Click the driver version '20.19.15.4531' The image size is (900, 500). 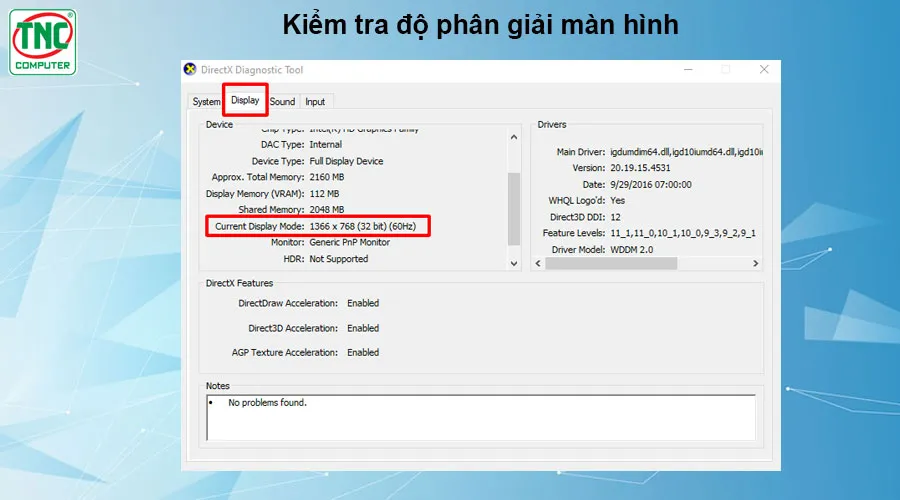coord(640,168)
